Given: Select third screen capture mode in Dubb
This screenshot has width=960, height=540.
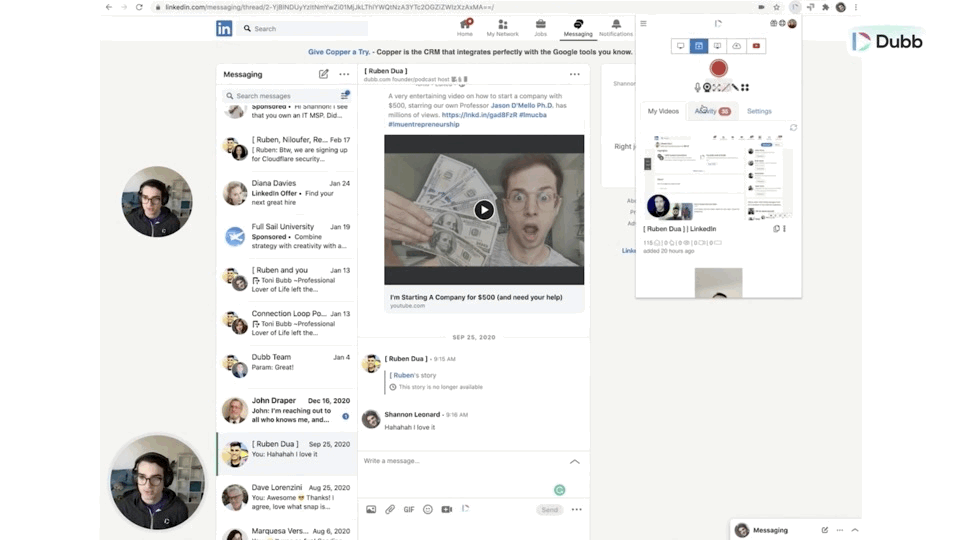Looking at the screenshot, I should click(718, 46).
